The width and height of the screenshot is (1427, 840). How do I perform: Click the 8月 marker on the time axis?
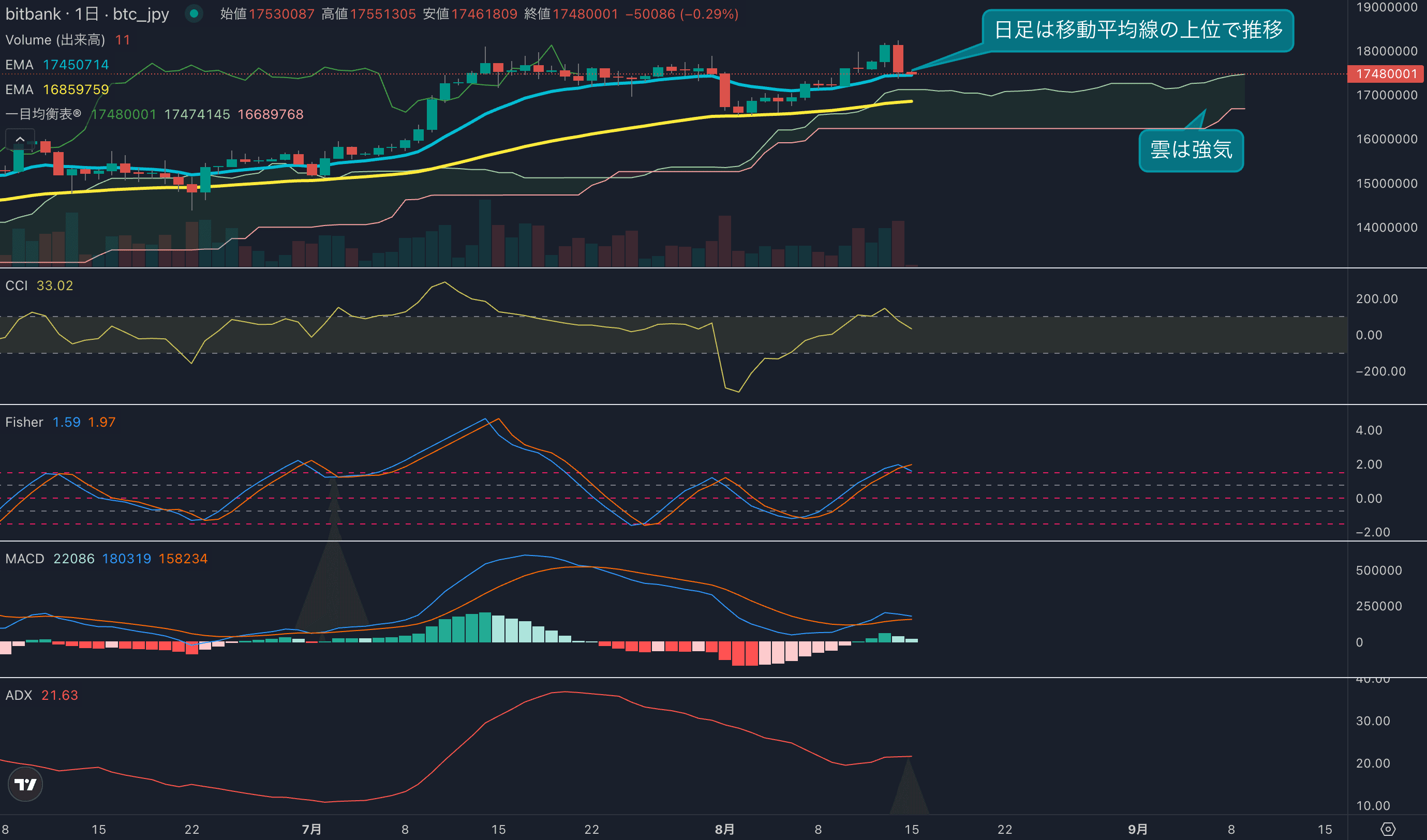[724, 829]
